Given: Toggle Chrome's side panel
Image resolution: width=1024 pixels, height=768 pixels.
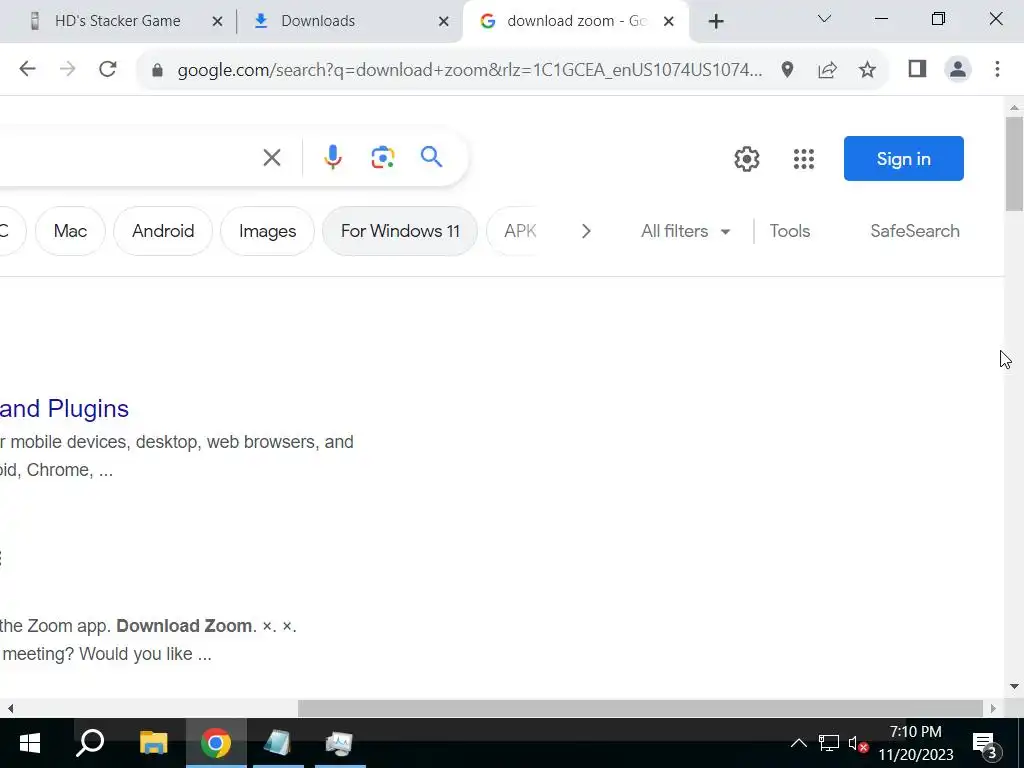Looking at the screenshot, I should coord(917,69).
